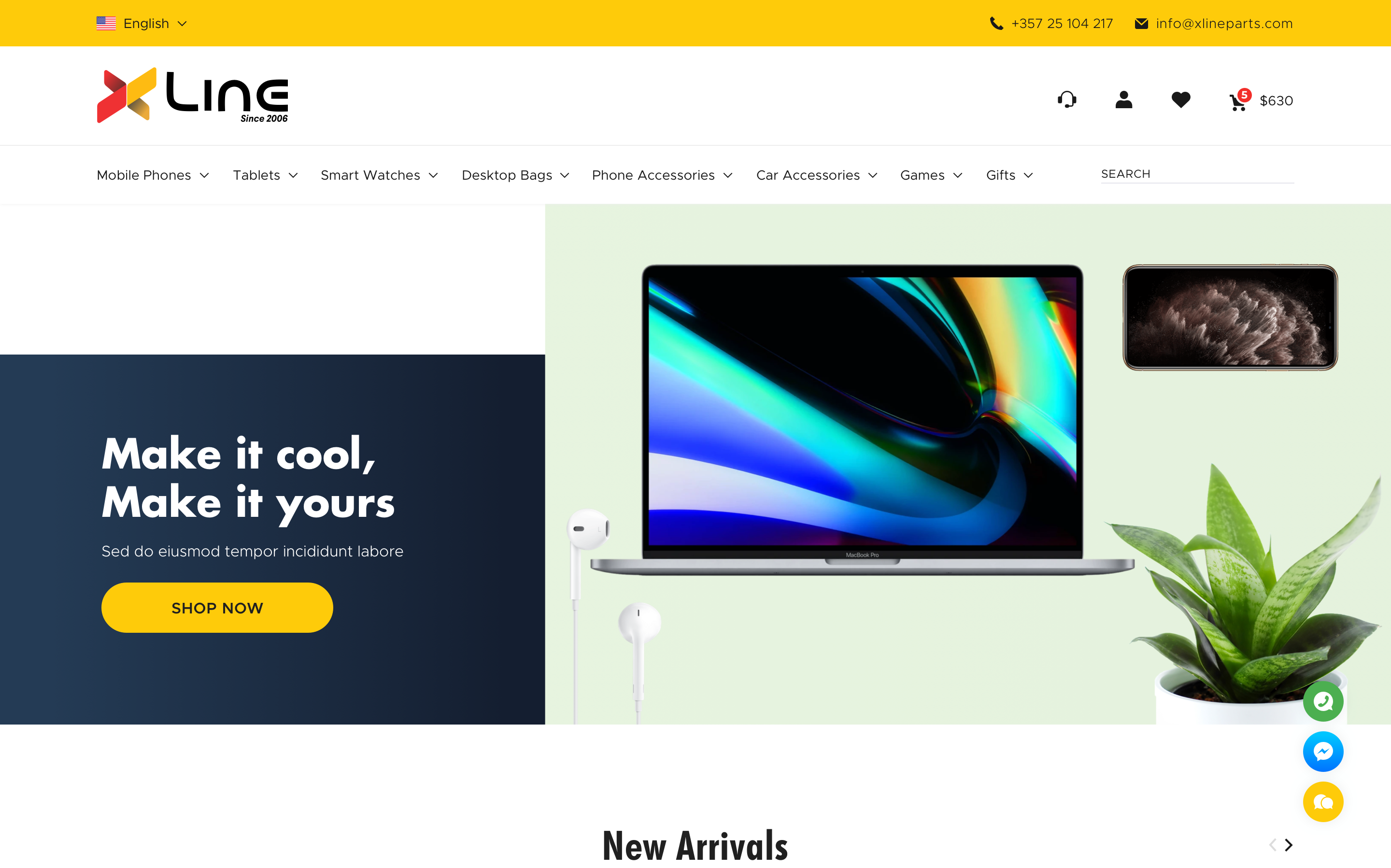Start a call with green phone chat button
This screenshot has width=1391, height=868.
coord(1323,701)
